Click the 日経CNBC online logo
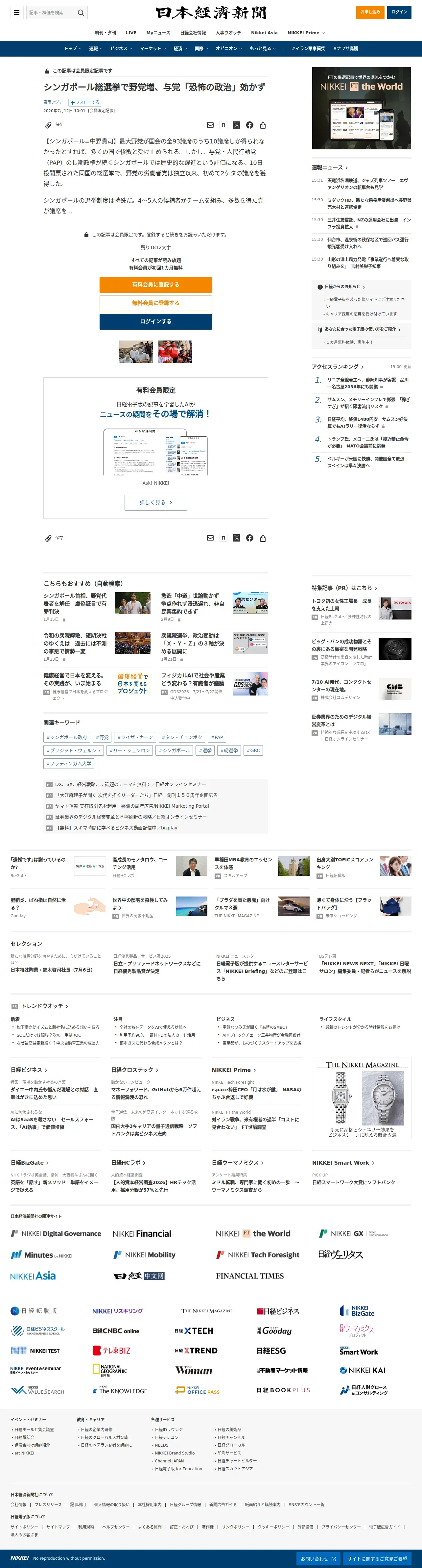The height and width of the screenshot is (1568, 422). click(116, 1330)
